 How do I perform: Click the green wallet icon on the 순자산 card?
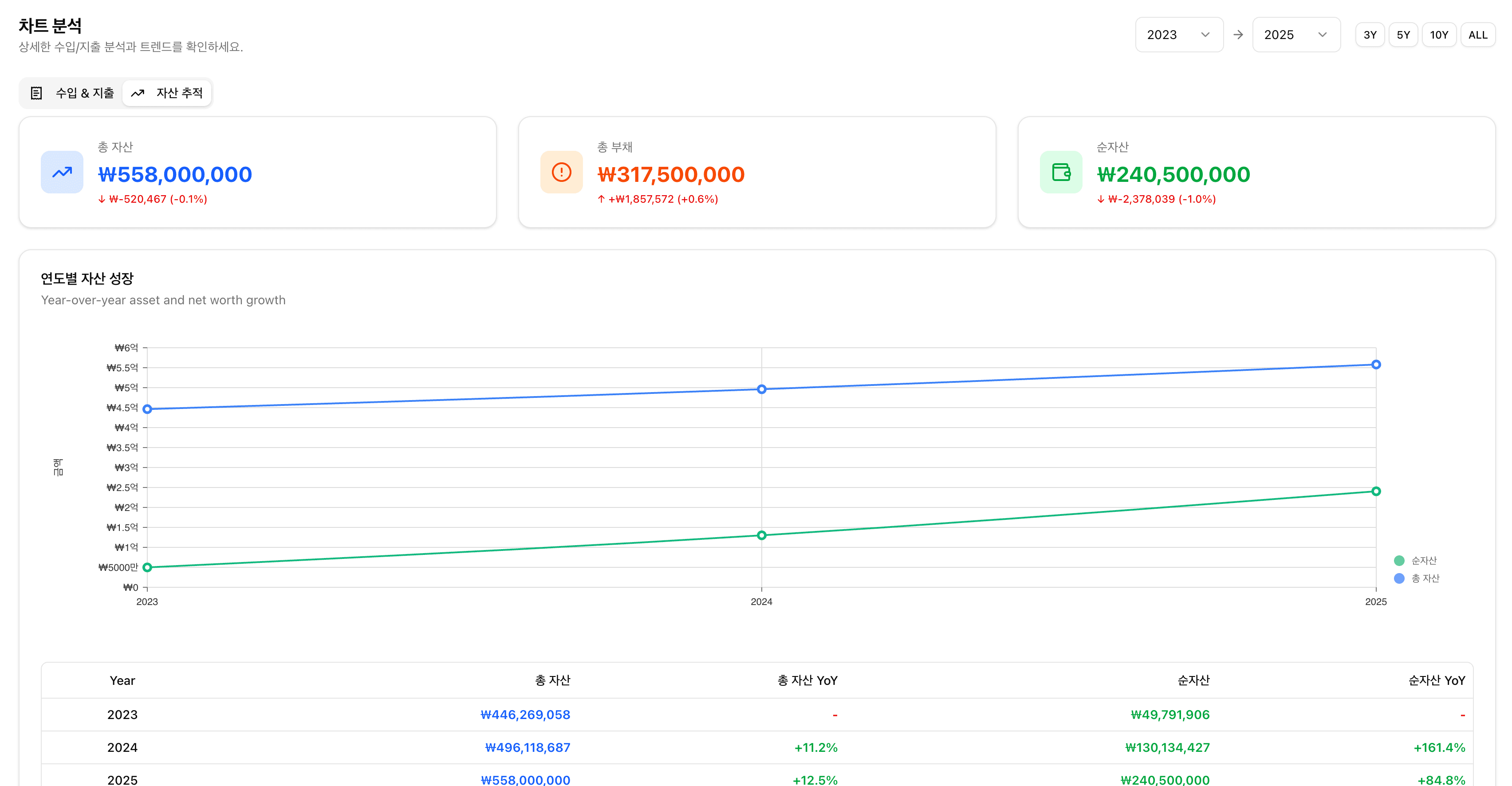pos(1061,172)
